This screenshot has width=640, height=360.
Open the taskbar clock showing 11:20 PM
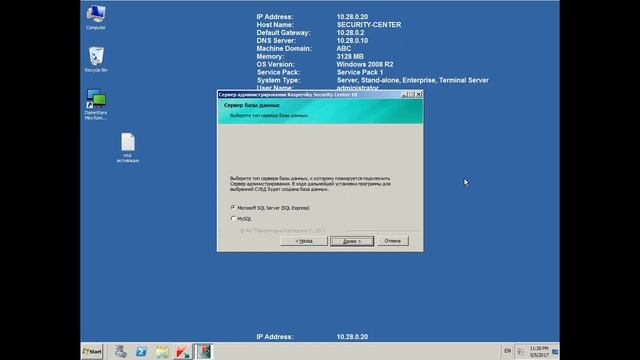(539, 352)
